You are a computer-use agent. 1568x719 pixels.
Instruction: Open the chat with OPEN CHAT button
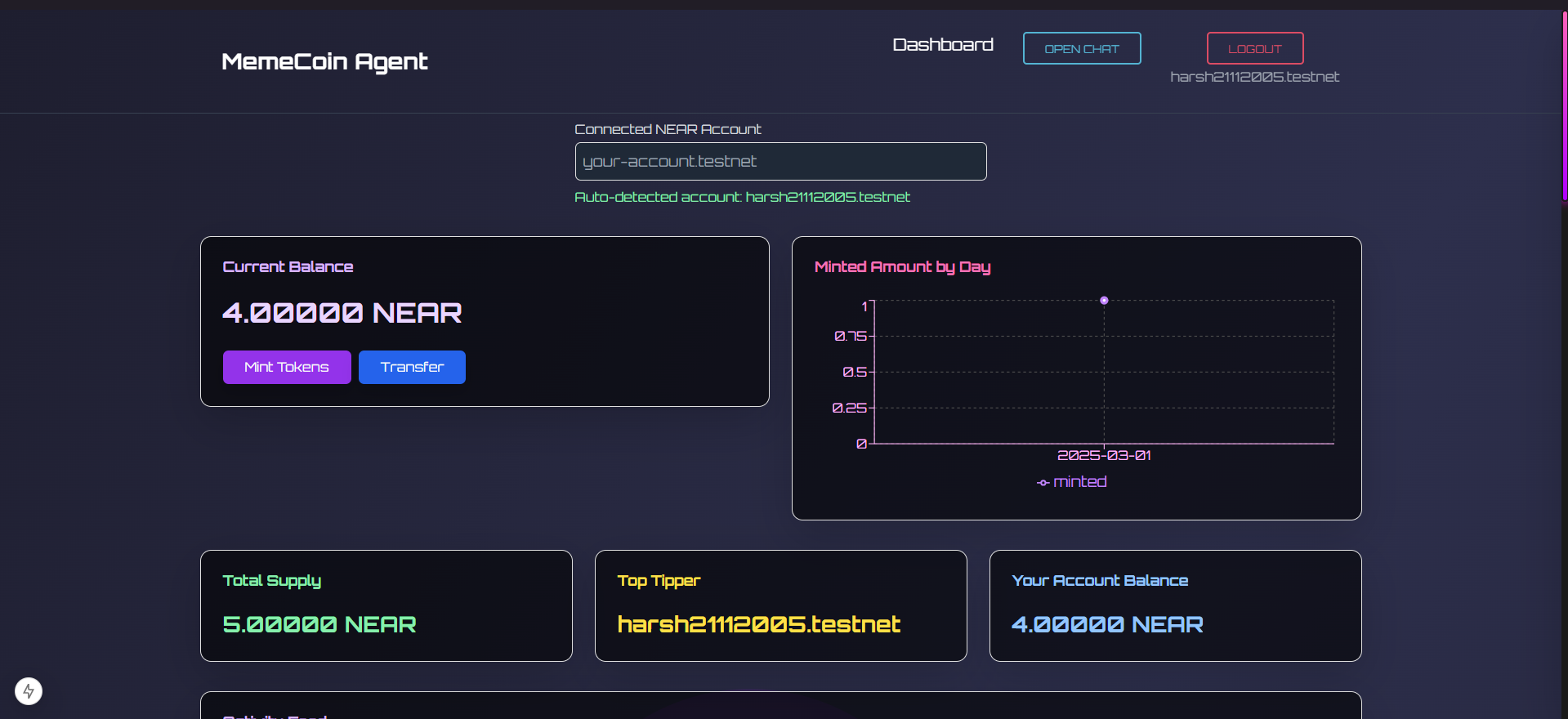point(1082,48)
